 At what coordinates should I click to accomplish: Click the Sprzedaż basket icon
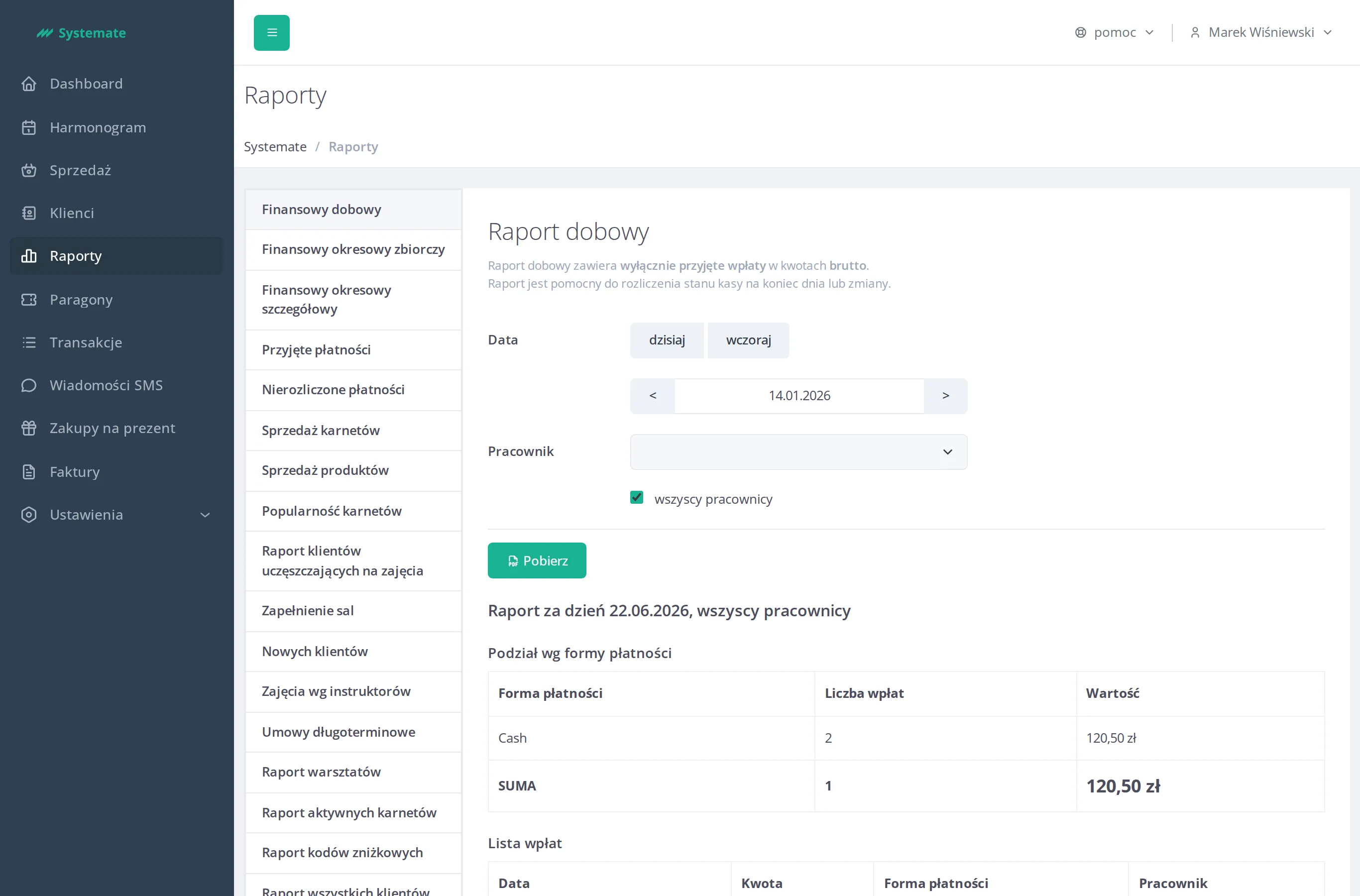coord(28,170)
